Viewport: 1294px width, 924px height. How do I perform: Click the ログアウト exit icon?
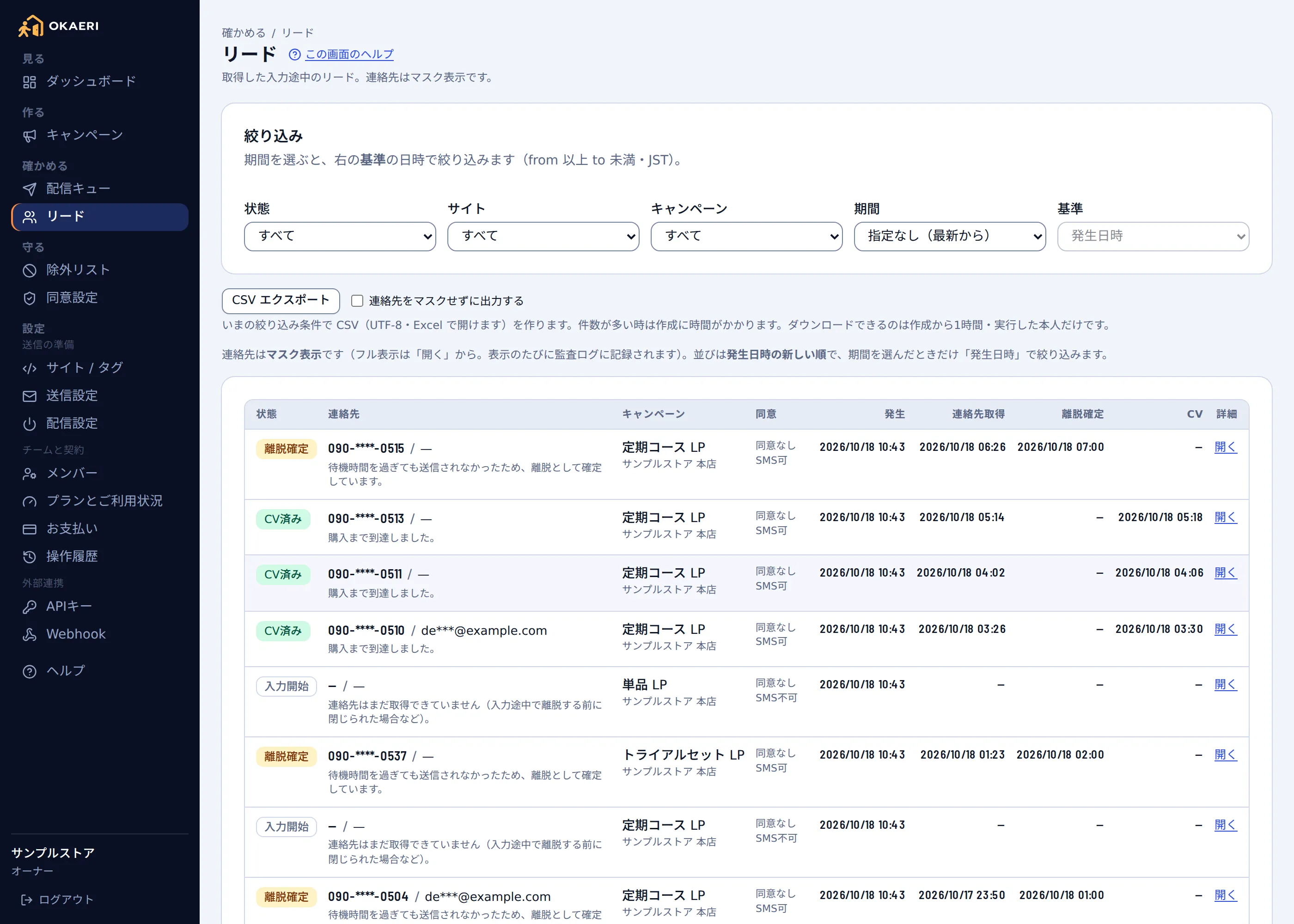pyautogui.click(x=27, y=900)
